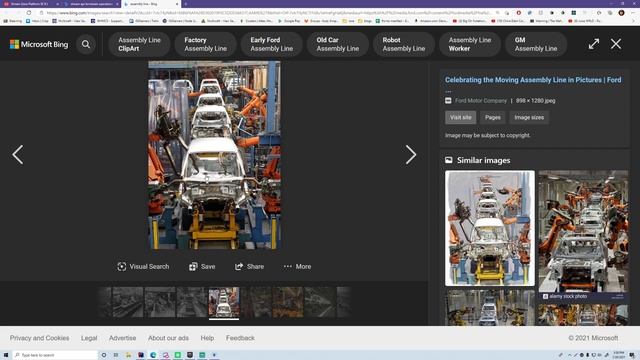Click the Image sizes button
Image resolution: width=640 pixels, height=360 pixels.
tap(529, 118)
